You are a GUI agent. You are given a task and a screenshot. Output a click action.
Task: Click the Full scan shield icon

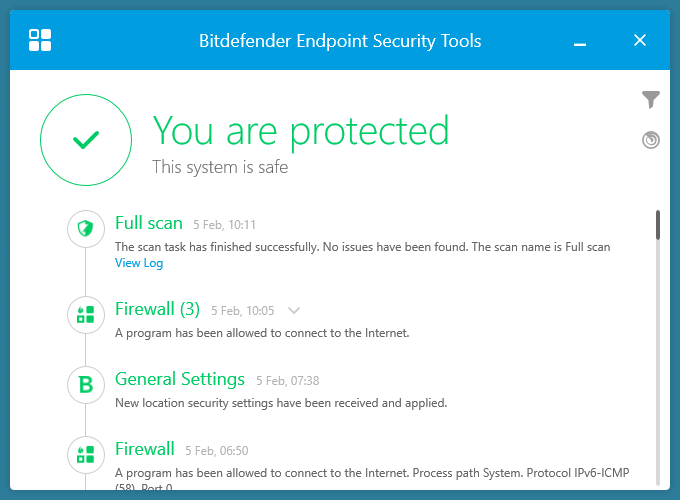tap(86, 229)
